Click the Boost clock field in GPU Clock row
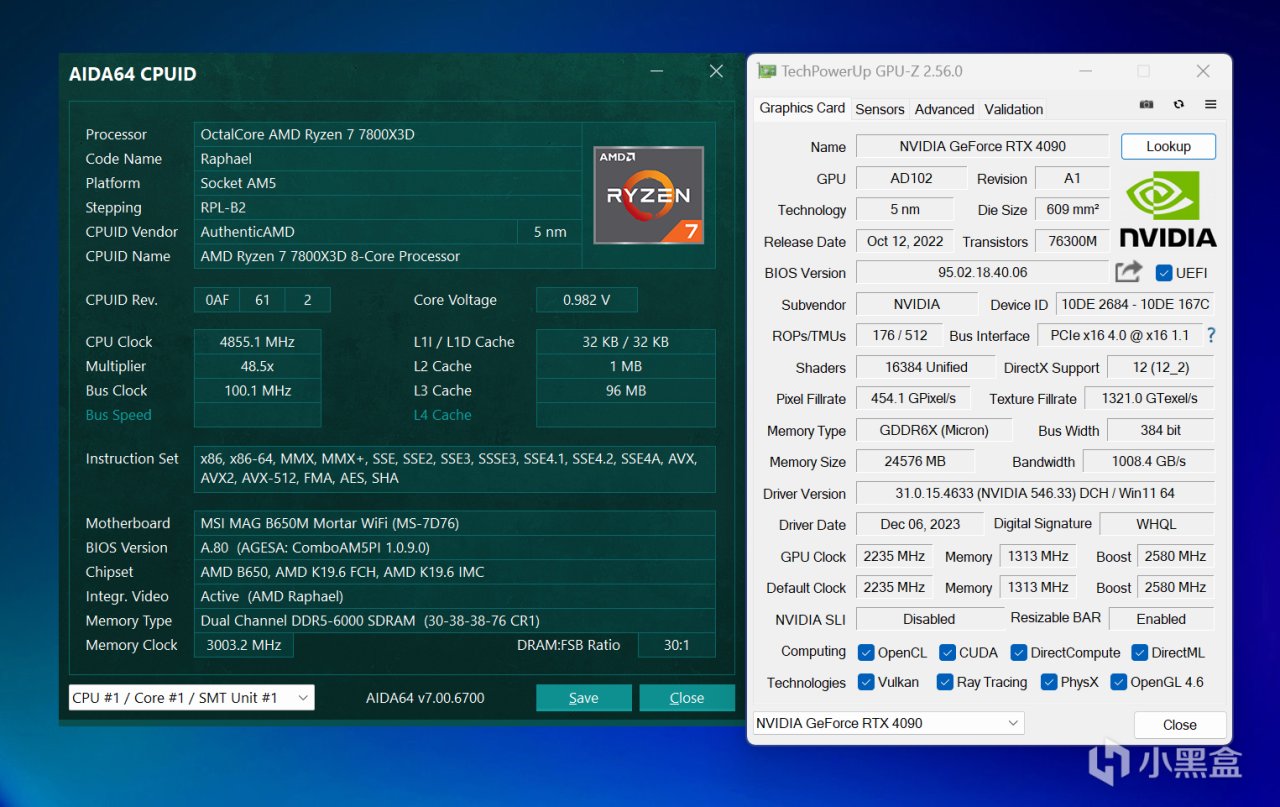The width and height of the screenshot is (1280, 807). (1175, 556)
